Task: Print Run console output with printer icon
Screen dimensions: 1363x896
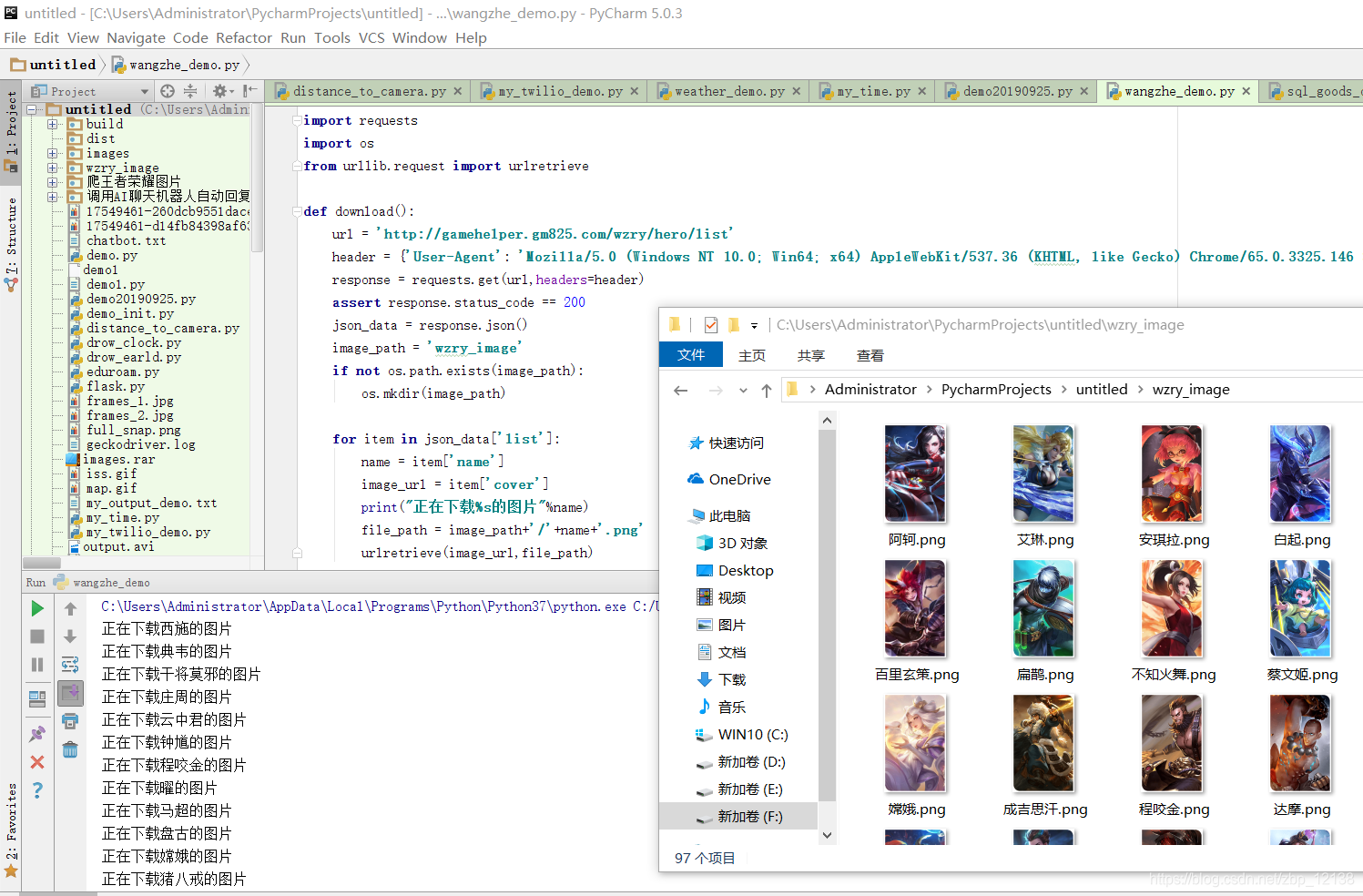Action: pyautogui.click(x=70, y=721)
